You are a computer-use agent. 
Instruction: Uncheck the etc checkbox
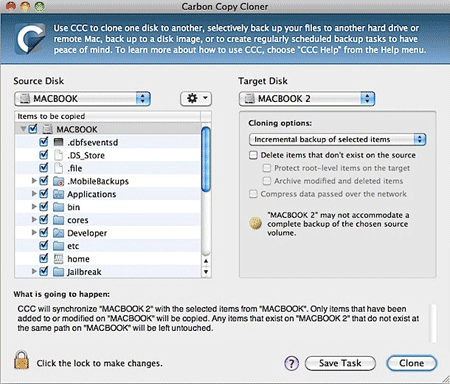[43, 245]
